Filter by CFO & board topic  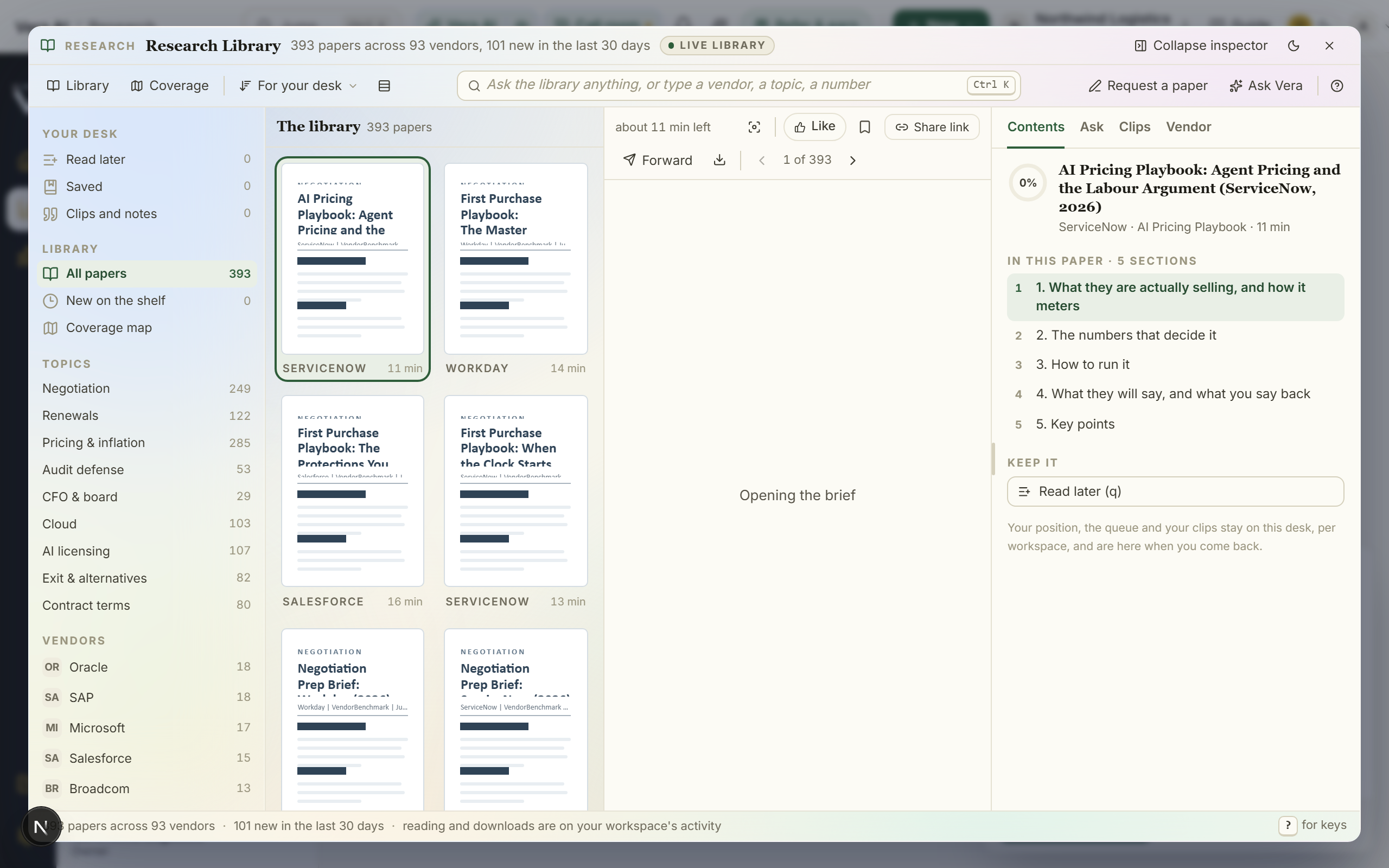pos(146,496)
